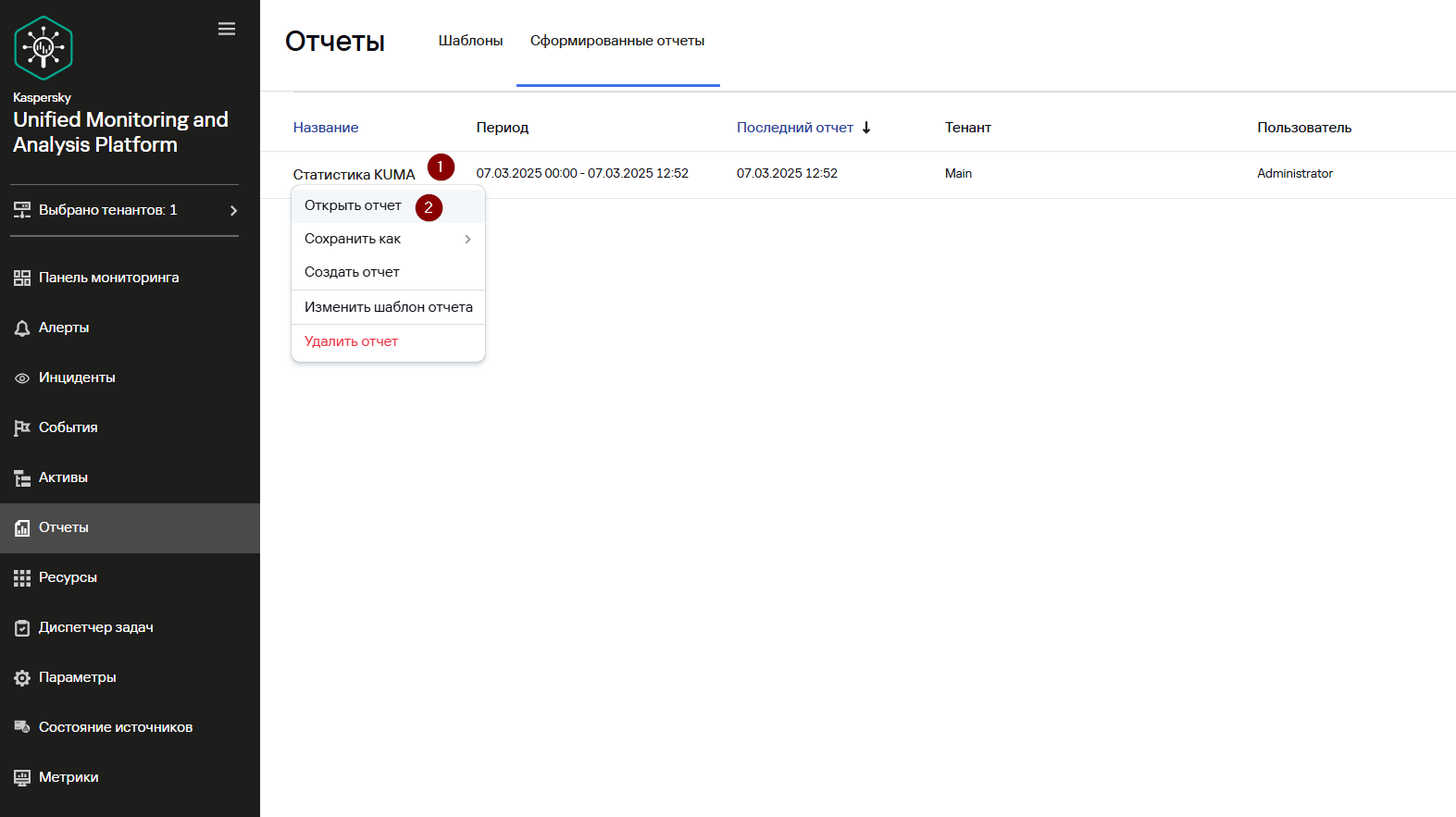Sort by the Последний отчет column header
This screenshot has width=1456, height=817.
click(x=795, y=128)
